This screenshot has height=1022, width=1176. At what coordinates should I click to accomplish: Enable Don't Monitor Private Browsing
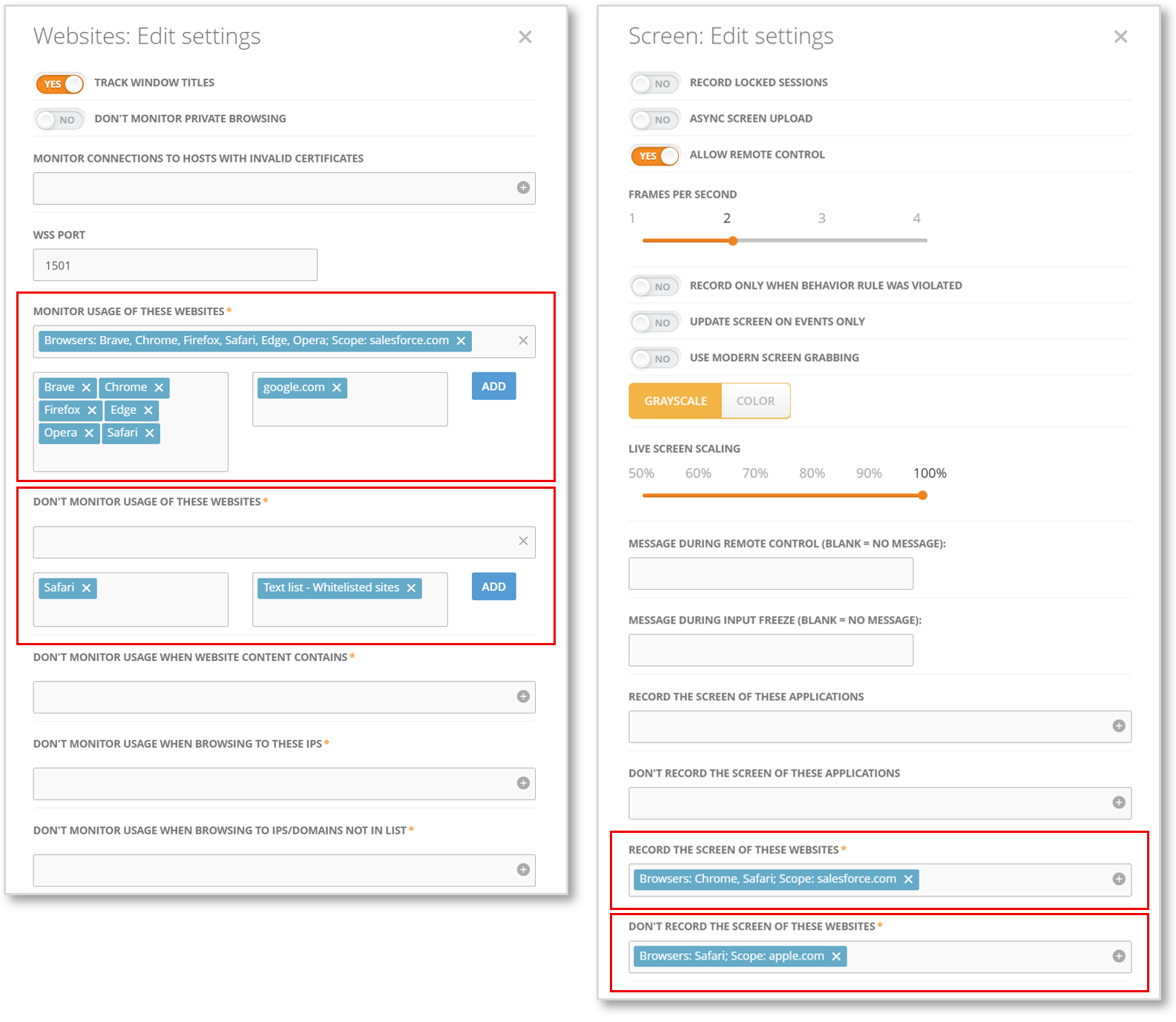(x=60, y=119)
